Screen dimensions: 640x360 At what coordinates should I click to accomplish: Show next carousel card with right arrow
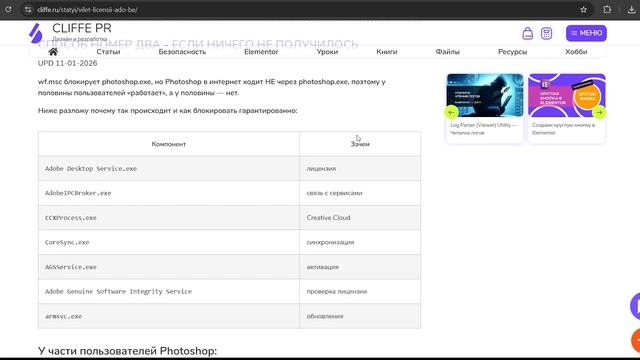pyautogui.click(x=599, y=112)
